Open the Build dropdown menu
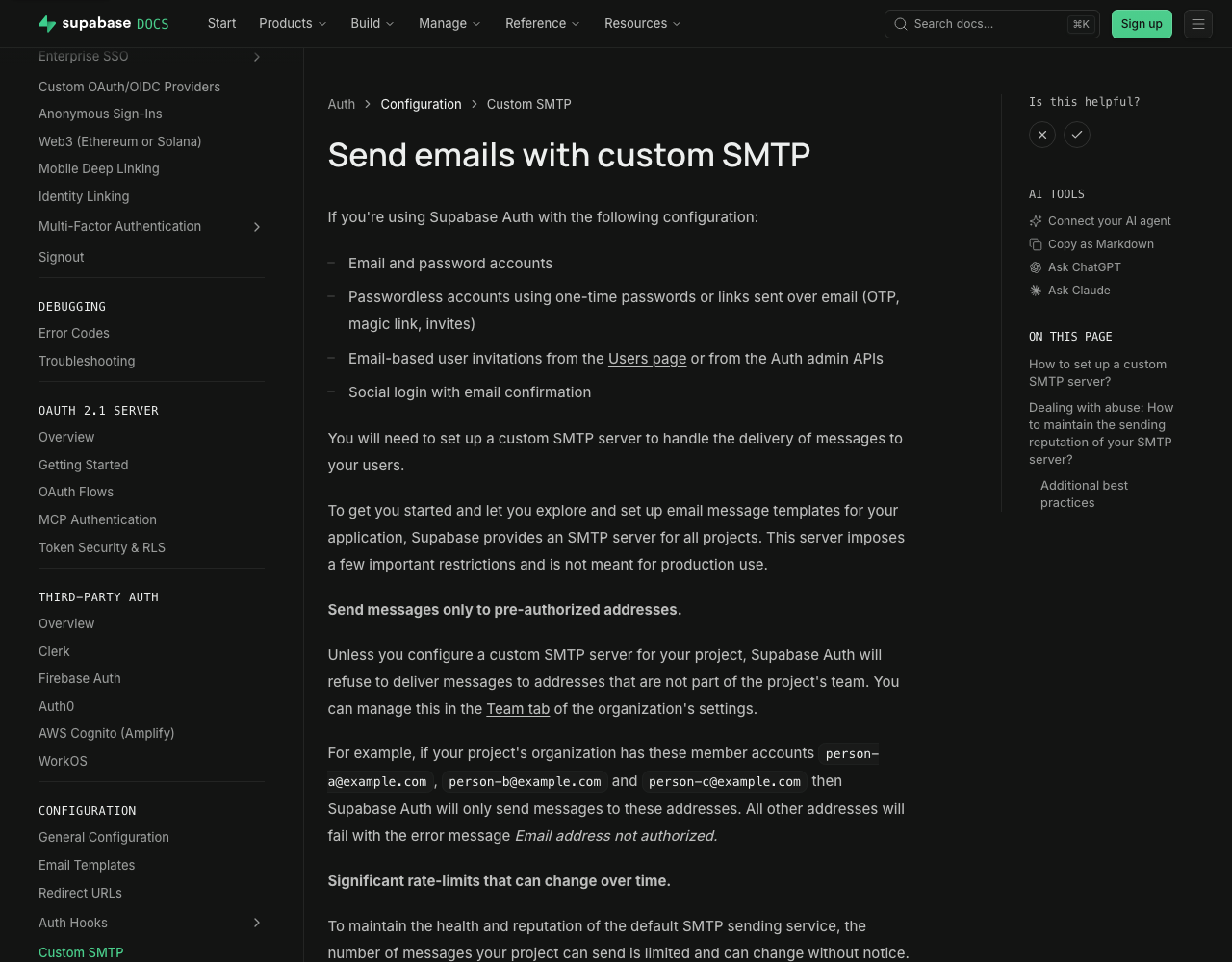This screenshot has width=1232, height=962. [x=372, y=24]
